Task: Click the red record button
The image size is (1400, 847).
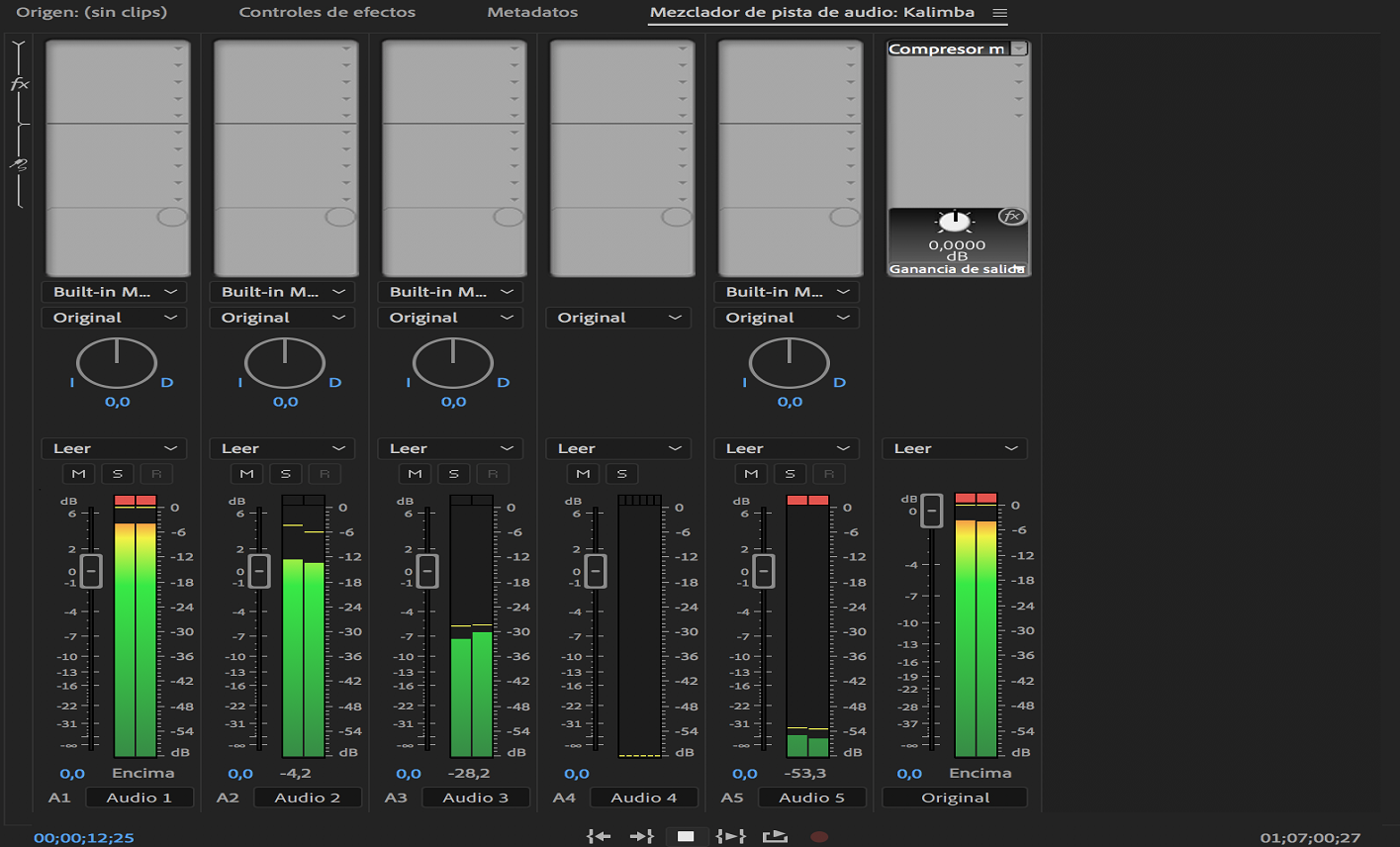Action: 819,837
